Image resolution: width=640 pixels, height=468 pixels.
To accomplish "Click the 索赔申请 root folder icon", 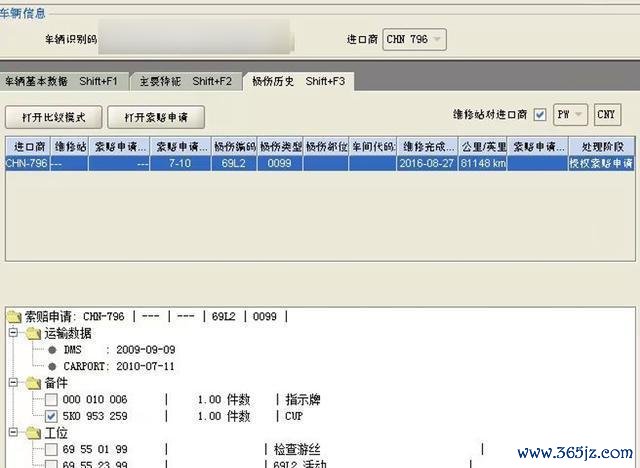I will 14,317.
